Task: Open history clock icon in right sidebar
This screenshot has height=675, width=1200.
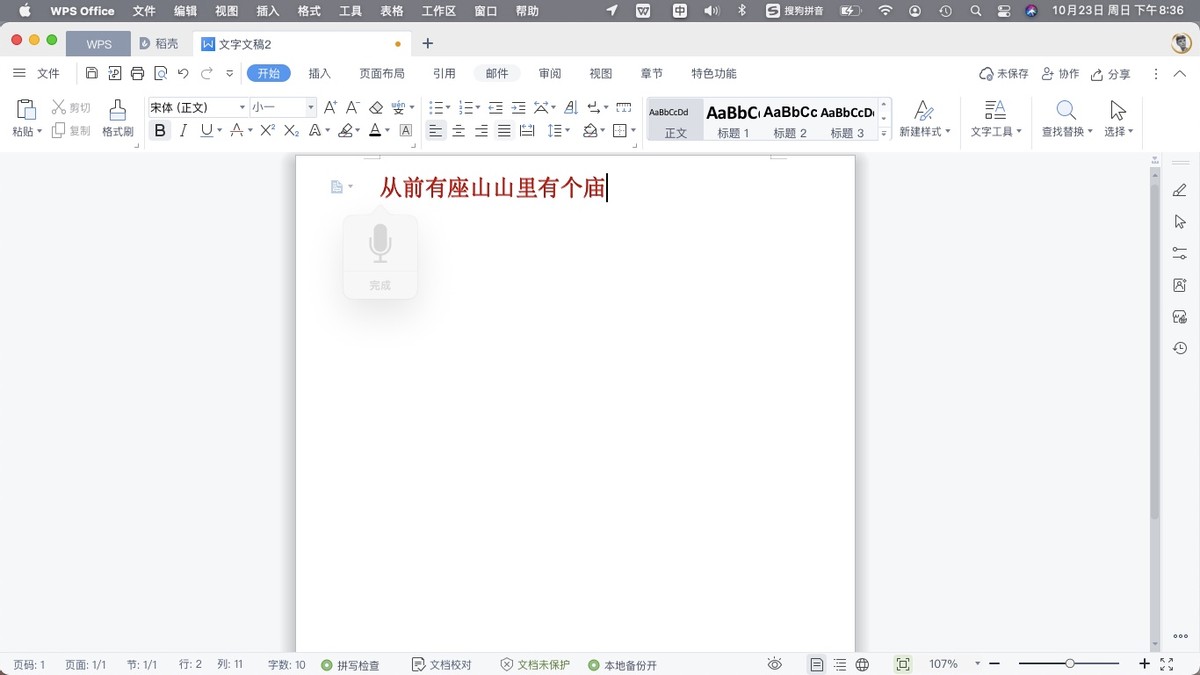Action: pyautogui.click(x=1180, y=348)
